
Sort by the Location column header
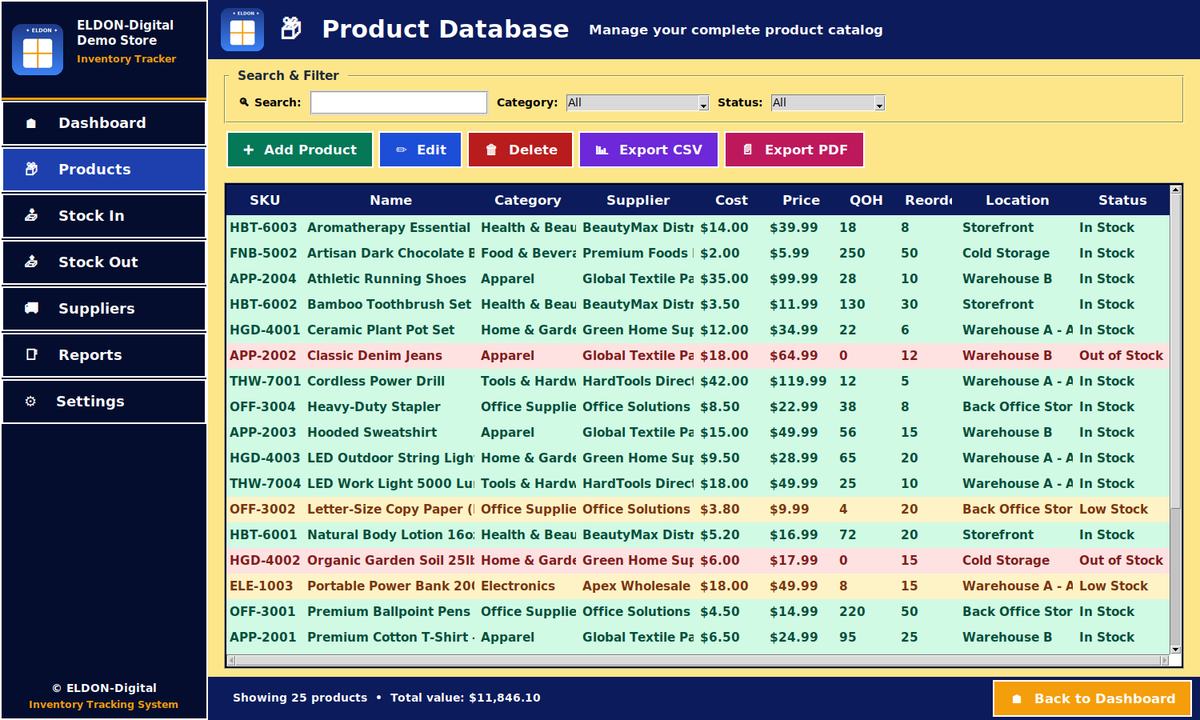(1017, 200)
